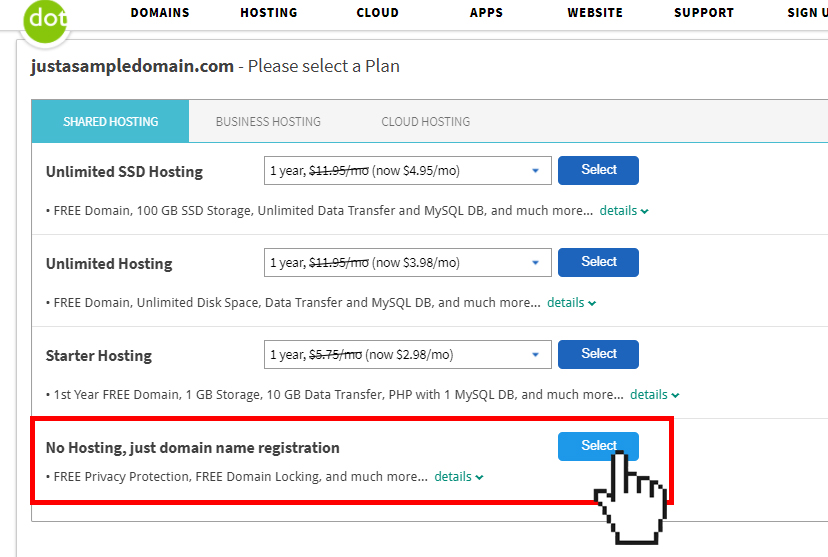Open the Unlimited Hosting term dropdown
828x557 pixels.
coord(408,262)
